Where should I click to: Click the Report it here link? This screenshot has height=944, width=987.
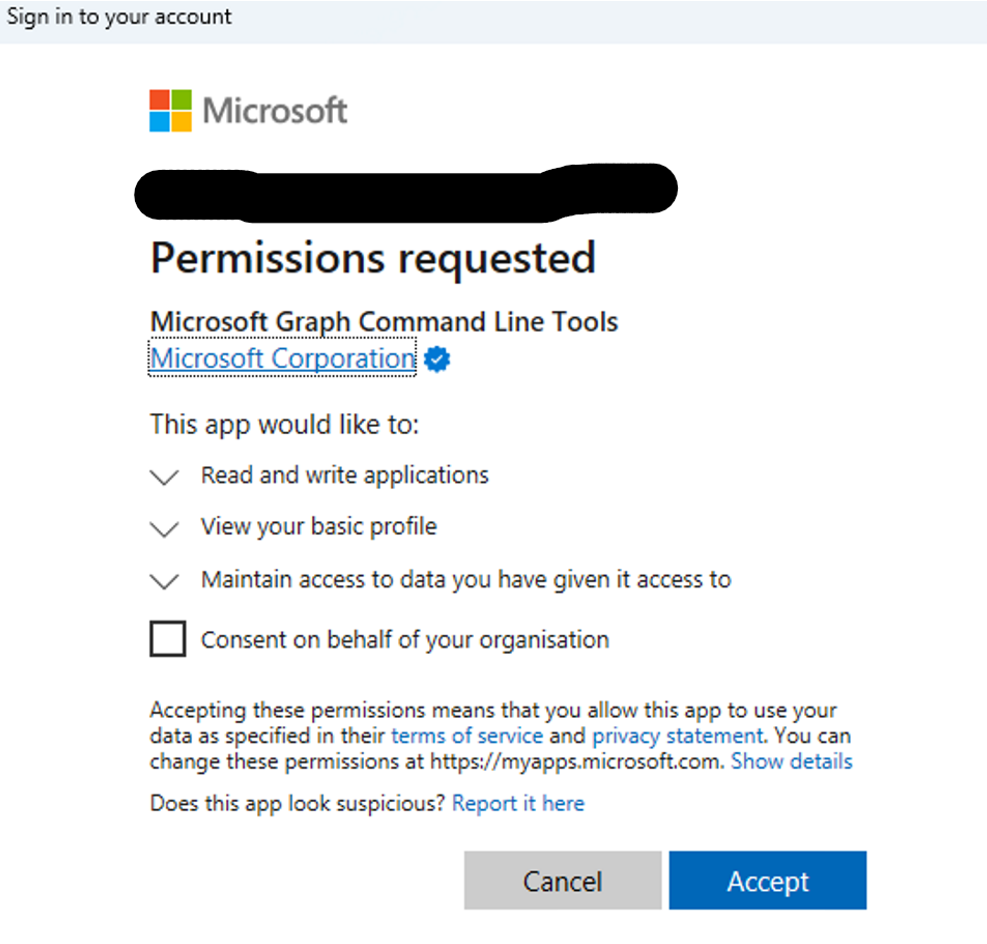pyautogui.click(x=518, y=803)
